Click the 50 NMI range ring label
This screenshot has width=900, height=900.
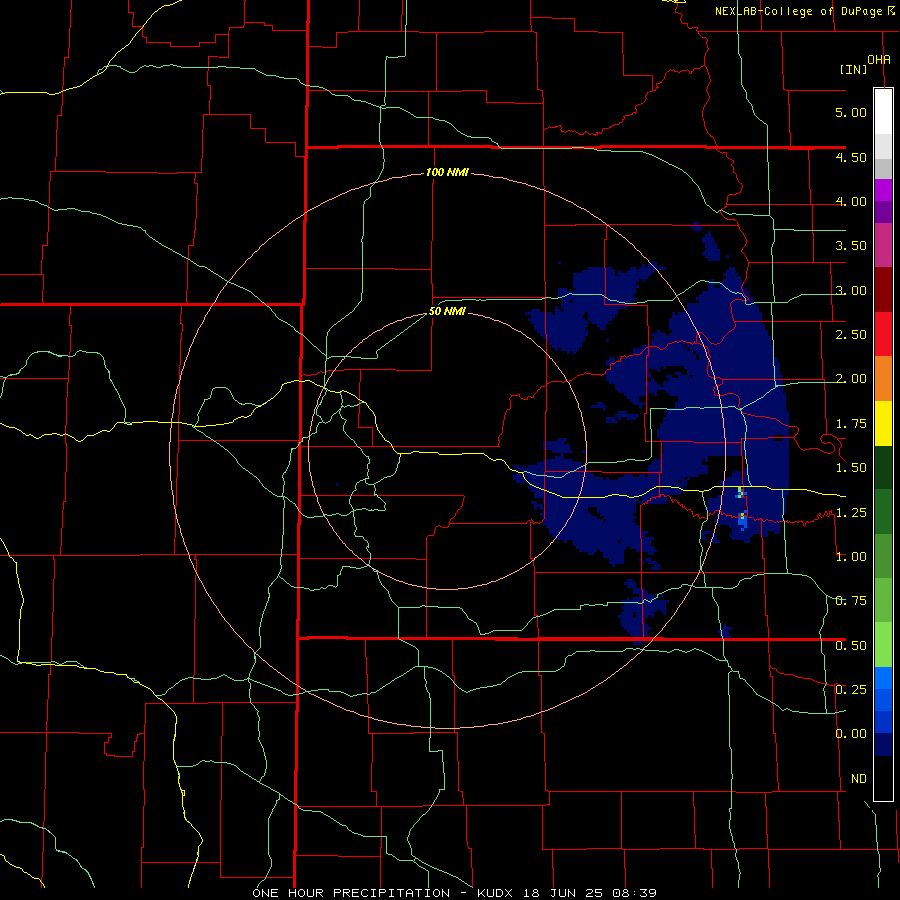pos(447,312)
